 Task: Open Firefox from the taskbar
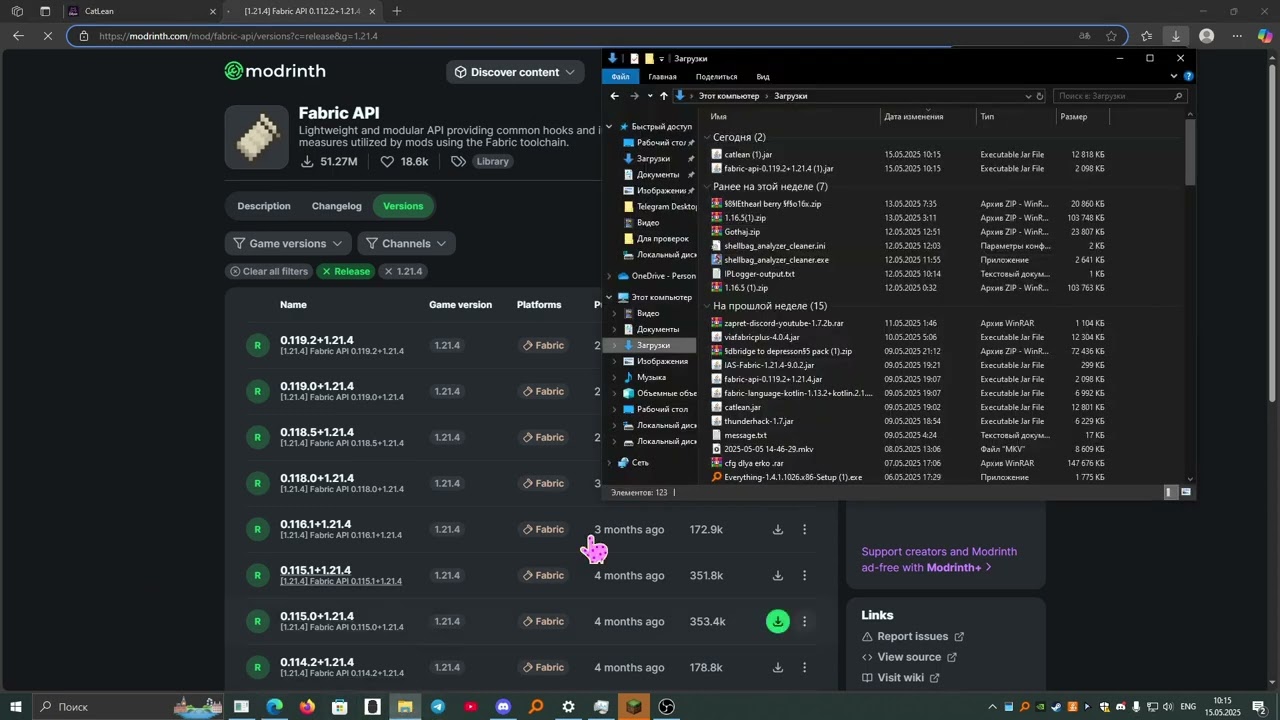click(x=307, y=707)
